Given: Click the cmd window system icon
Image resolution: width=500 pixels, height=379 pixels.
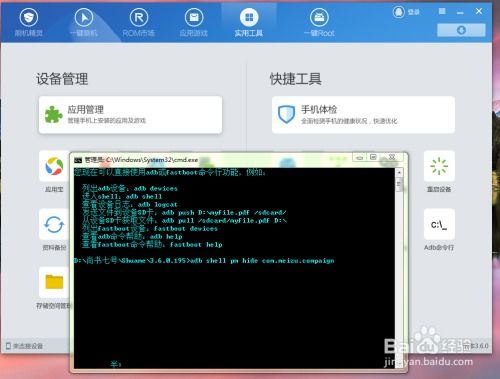Looking at the screenshot, I should [78, 160].
